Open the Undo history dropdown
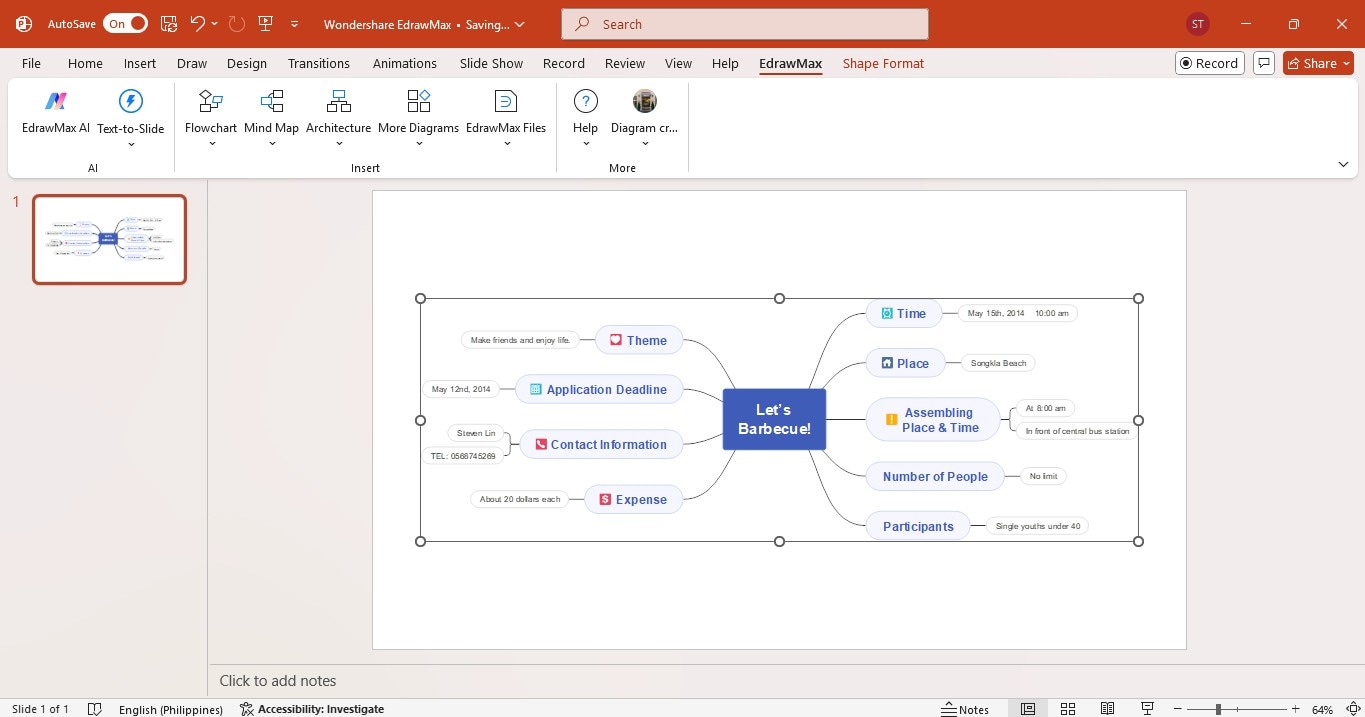 tap(214, 23)
